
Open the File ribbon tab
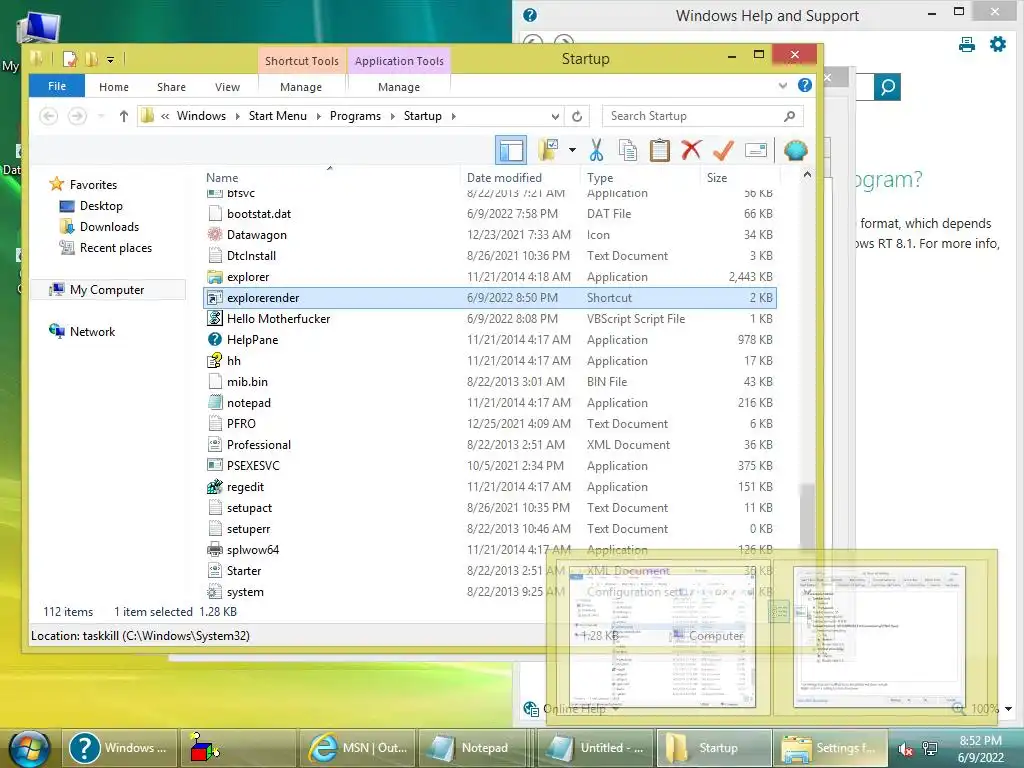click(x=57, y=86)
